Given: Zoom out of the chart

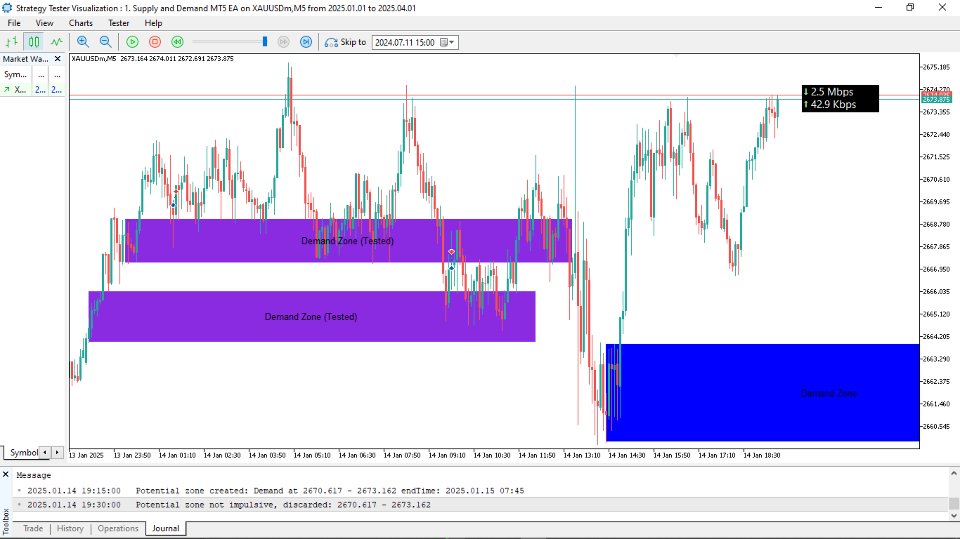Looking at the screenshot, I should click(105, 42).
